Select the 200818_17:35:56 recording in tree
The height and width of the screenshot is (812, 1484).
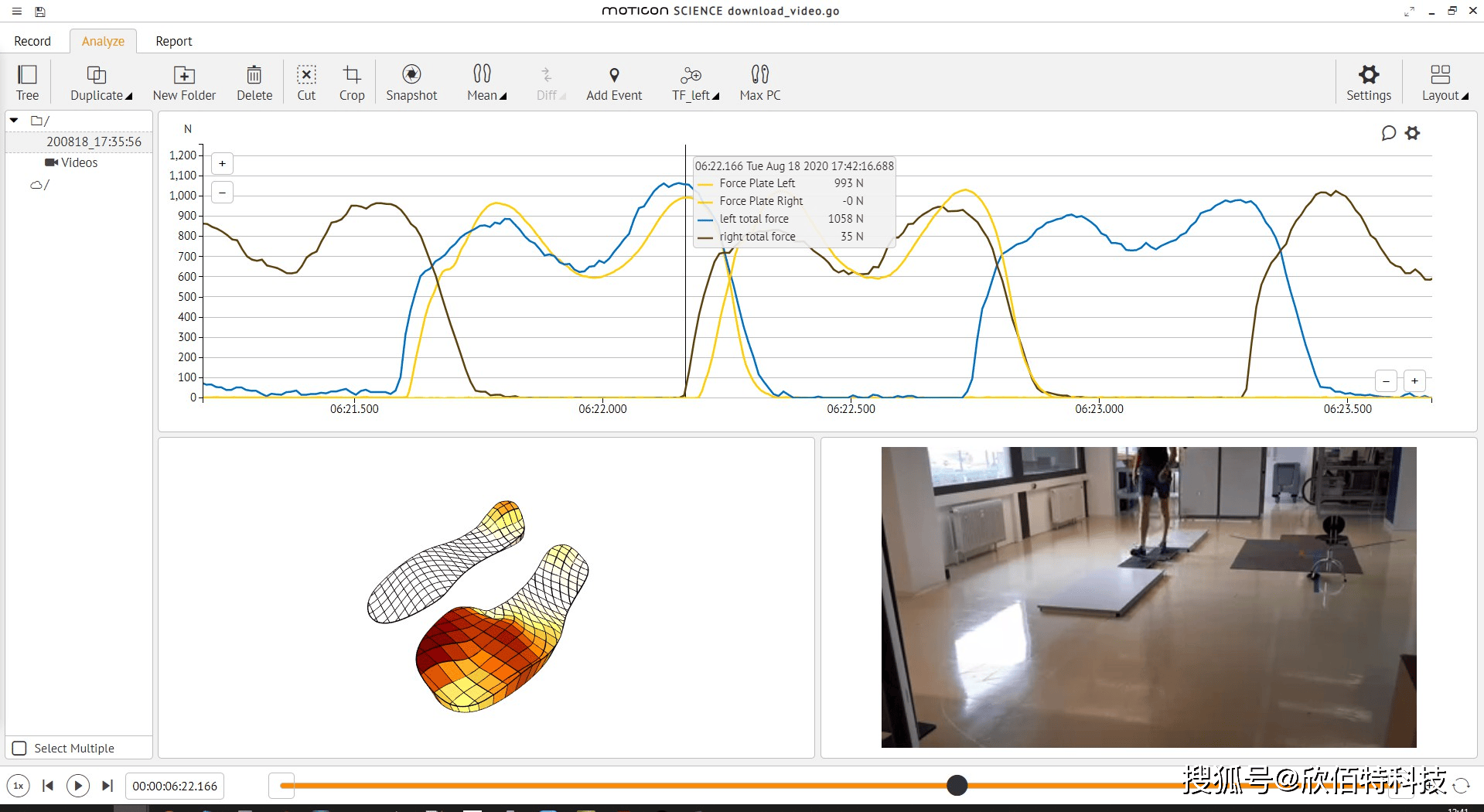click(x=94, y=142)
